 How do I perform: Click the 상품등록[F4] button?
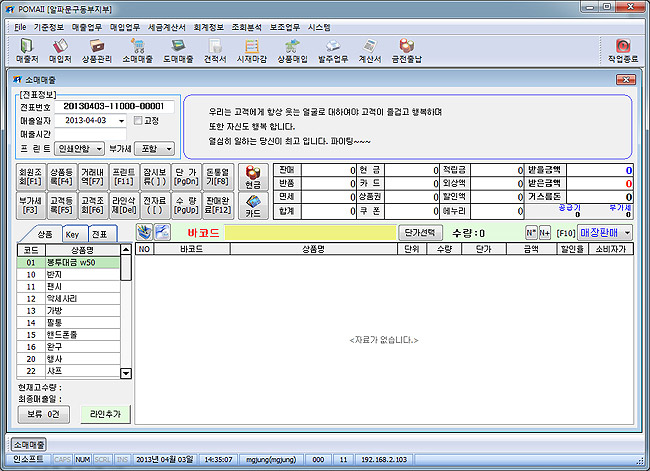(62, 177)
